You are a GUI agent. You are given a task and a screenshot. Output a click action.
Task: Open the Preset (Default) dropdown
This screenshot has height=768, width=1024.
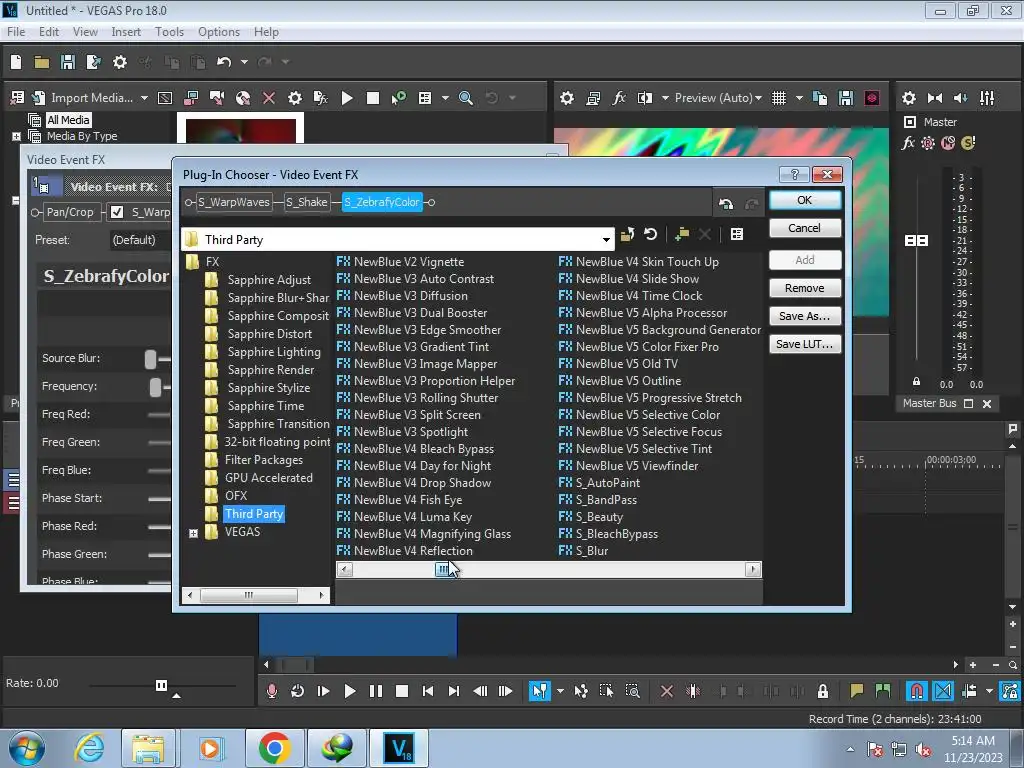140,240
